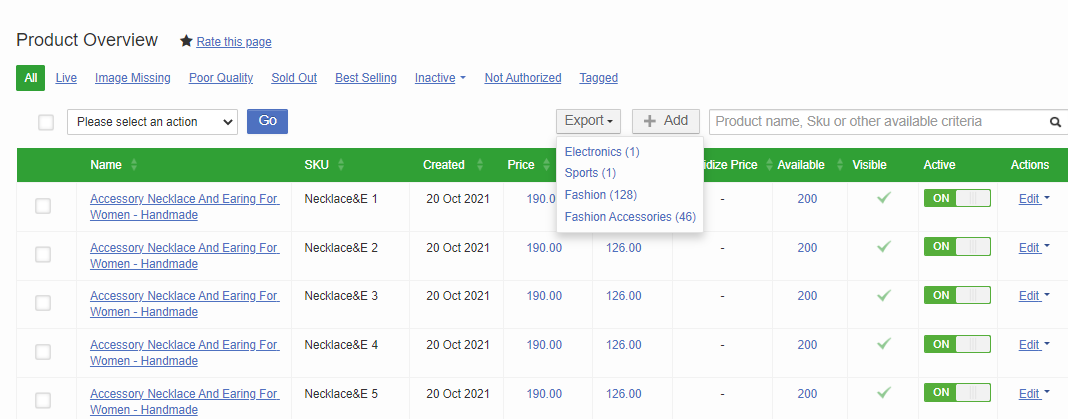This screenshot has width=1068, height=419.
Task: Click the Add product button
Action: pyautogui.click(x=666, y=121)
